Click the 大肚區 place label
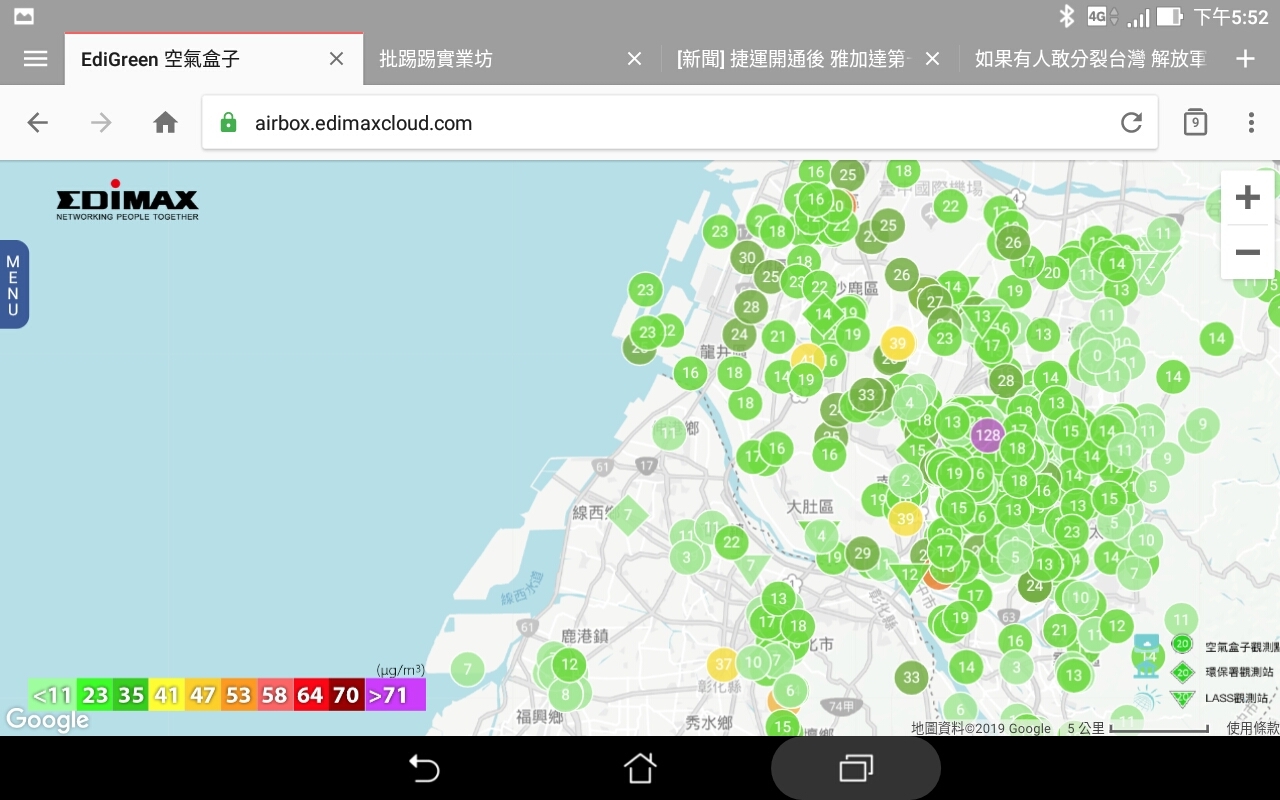Image resolution: width=1280 pixels, height=800 pixels. click(810, 507)
